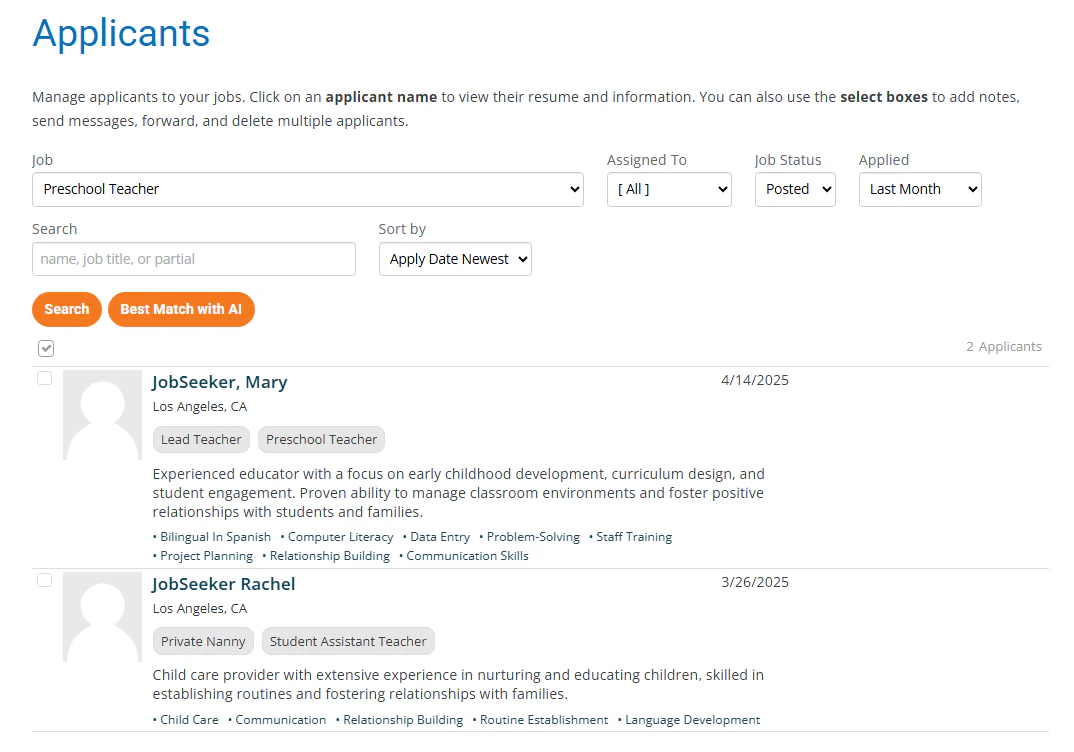
Task: Change the Job Status dropdown from Posted
Action: [x=794, y=189]
